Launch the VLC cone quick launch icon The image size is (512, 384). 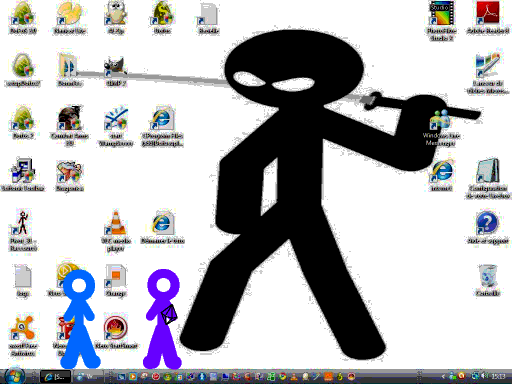click(294, 377)
